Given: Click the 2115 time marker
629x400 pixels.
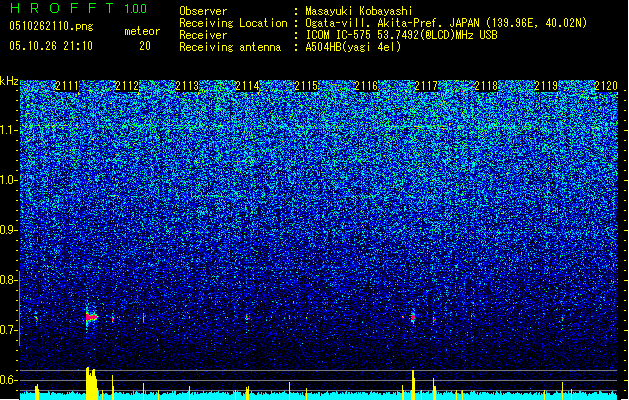Looking at the screenshot, I should (306, 86).
